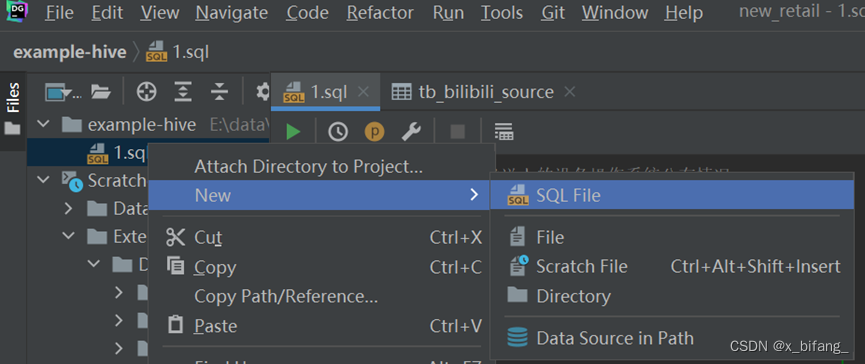Click the locate opened file target icon

tap(146, 92)
